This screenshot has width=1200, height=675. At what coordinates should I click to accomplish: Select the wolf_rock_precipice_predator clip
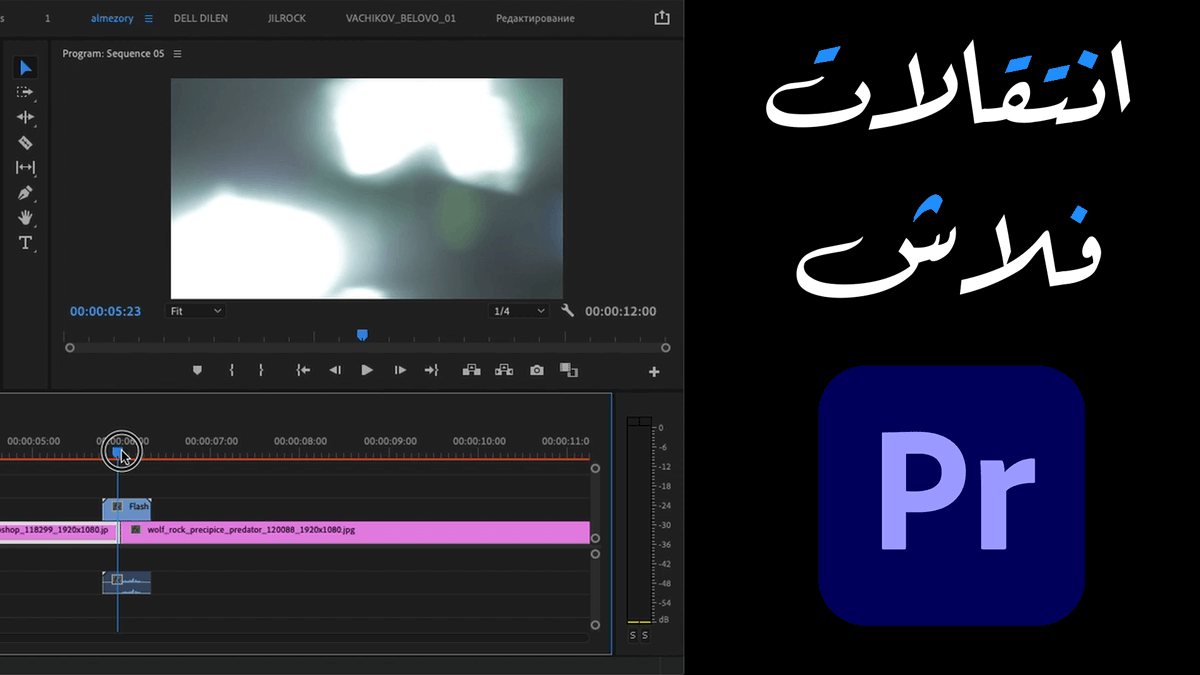(356, 532)
